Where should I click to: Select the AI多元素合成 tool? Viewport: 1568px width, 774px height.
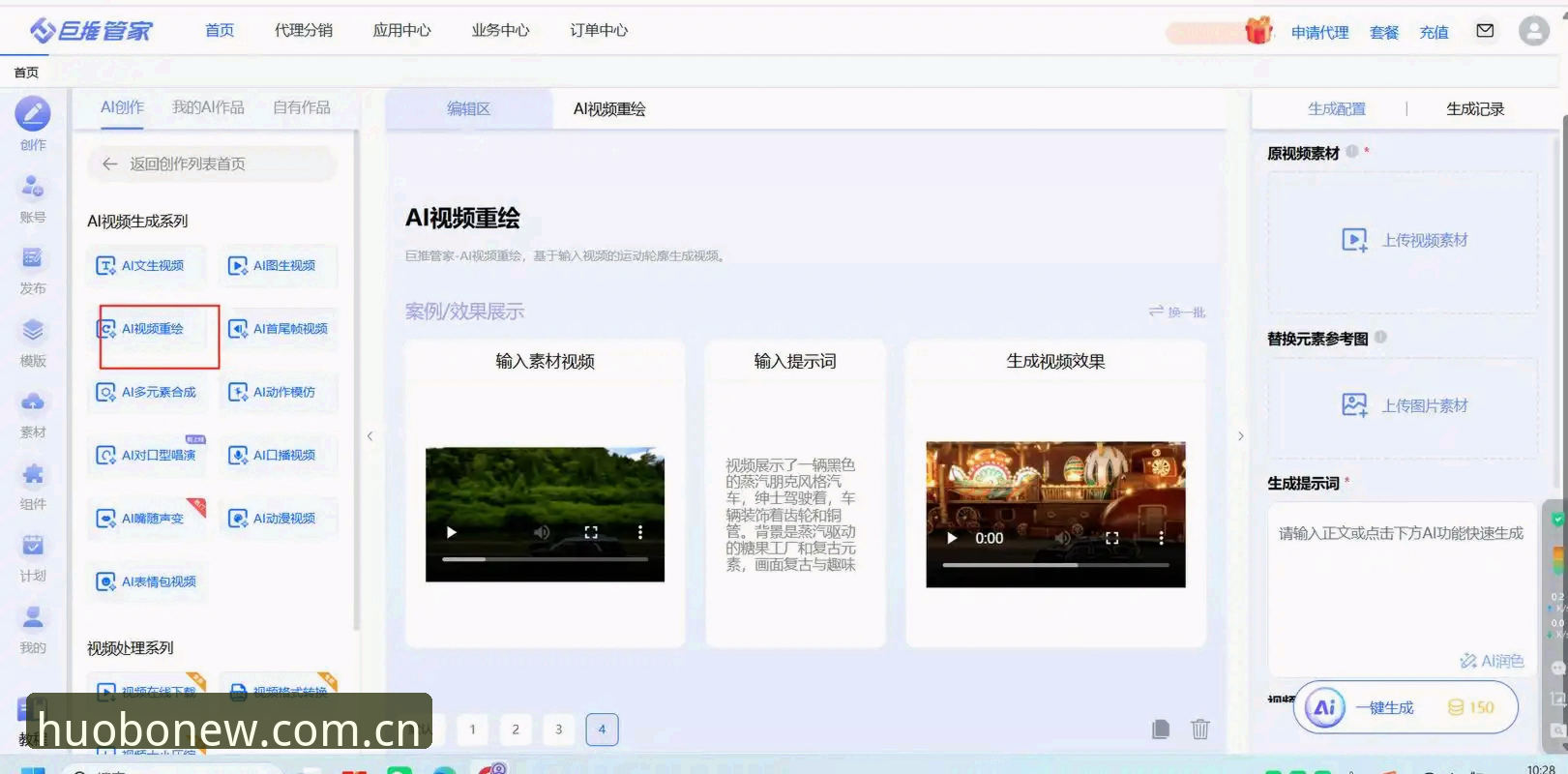coord(146,393)
